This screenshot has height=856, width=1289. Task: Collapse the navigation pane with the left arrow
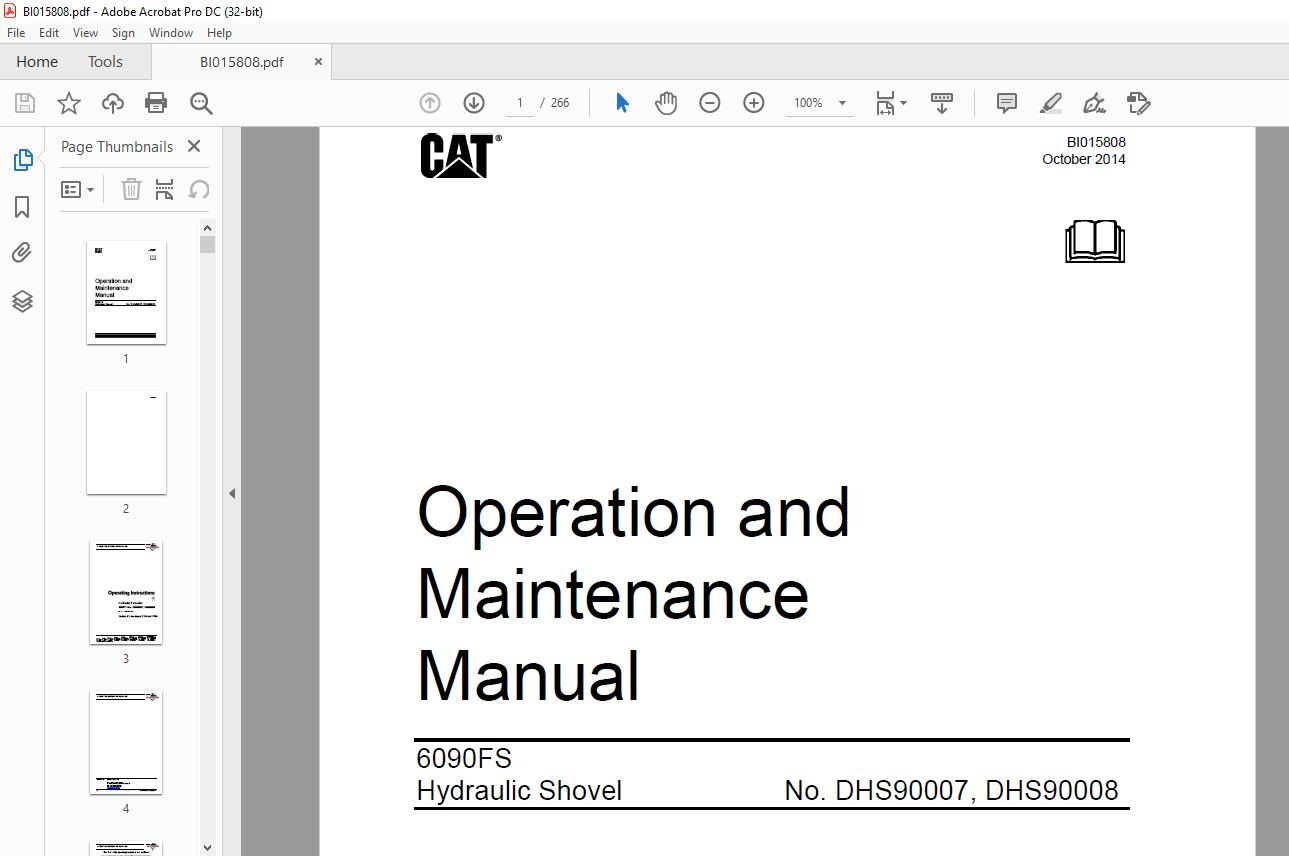point(232,493)
